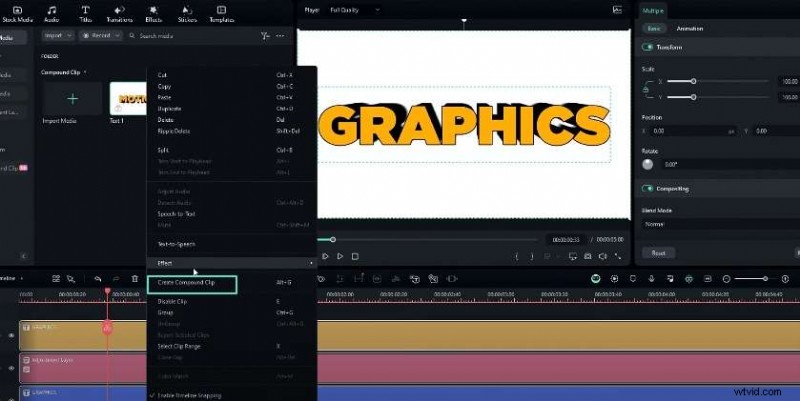Viewport: 800px width, 401px height.
Task: Switch to the Basic tab in properties
Action: (654, 29)
